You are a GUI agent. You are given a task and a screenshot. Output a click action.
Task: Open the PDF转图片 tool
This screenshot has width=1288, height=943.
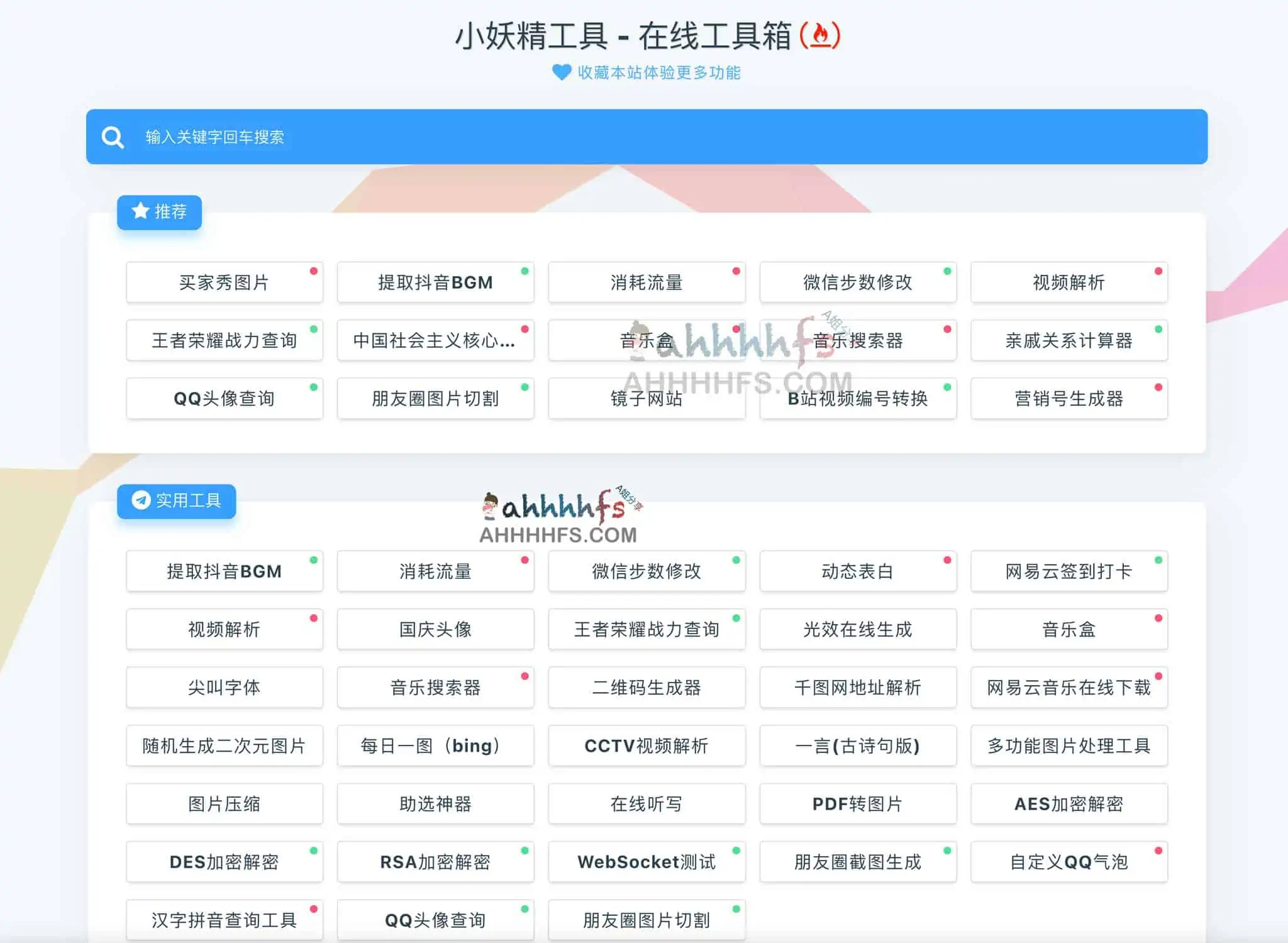pyautogui.click(x=858, y=804)
